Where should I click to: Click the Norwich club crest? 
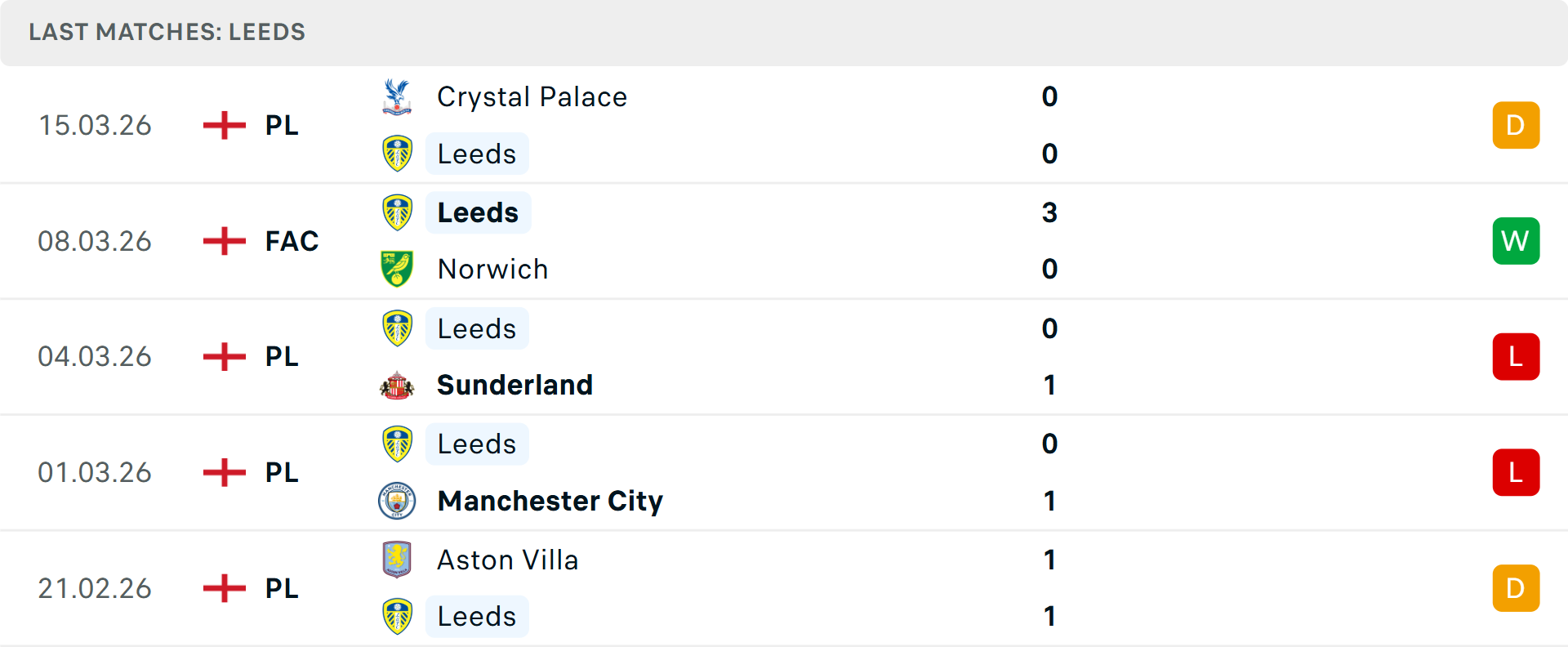tap(397, 269)
